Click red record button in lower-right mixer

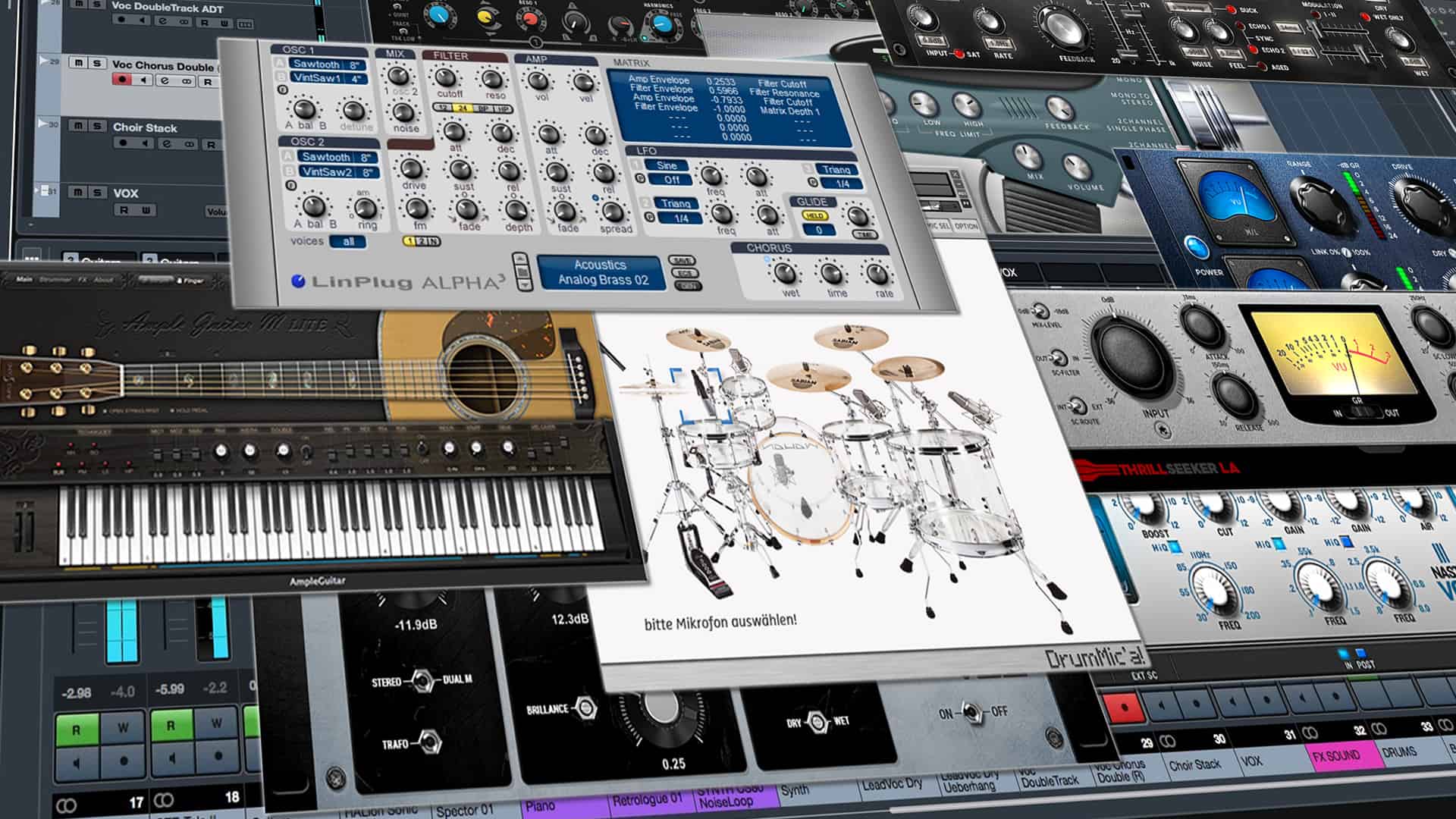coord(1124,707)
